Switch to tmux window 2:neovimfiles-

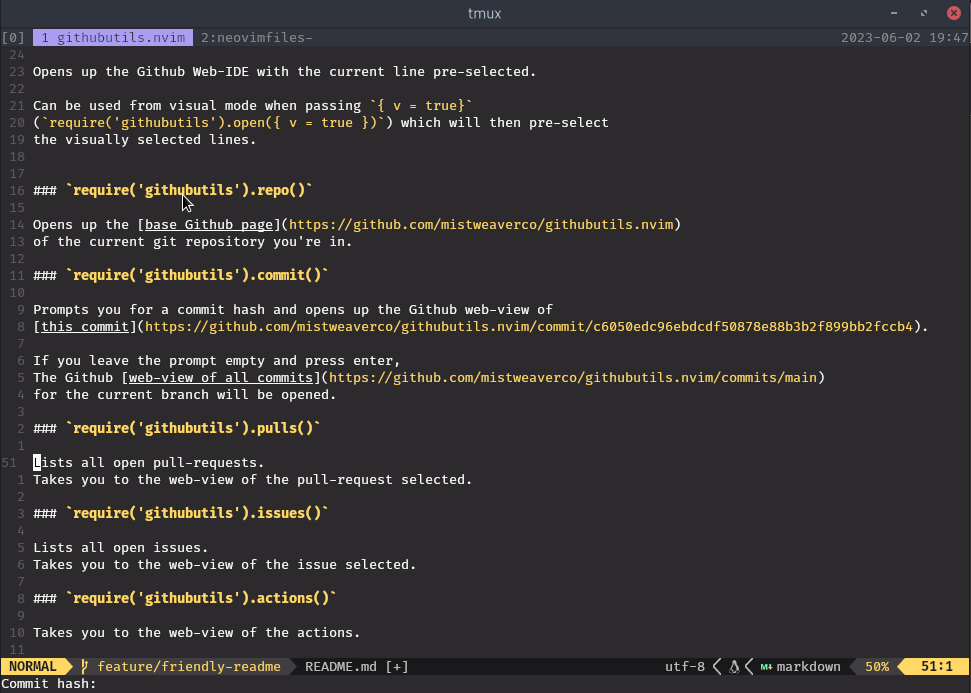click(256, 38)
